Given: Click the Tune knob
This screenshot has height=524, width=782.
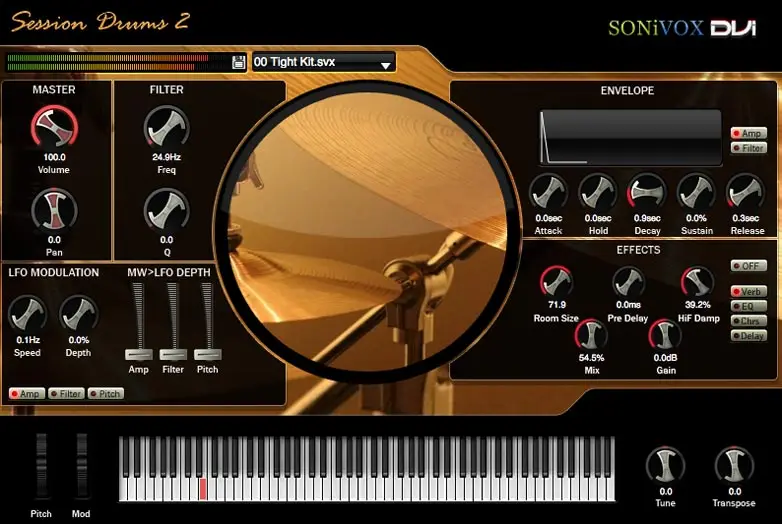Looking at the screenshot, I should click(665, 466).
